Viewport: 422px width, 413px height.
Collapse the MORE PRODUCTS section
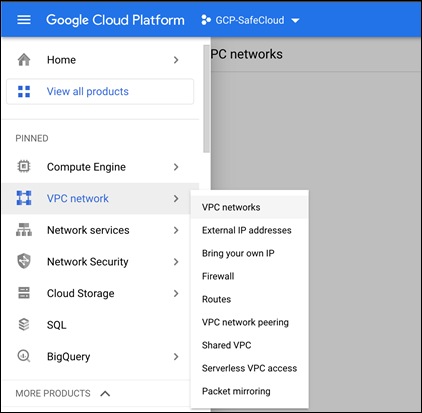point(105,394)
